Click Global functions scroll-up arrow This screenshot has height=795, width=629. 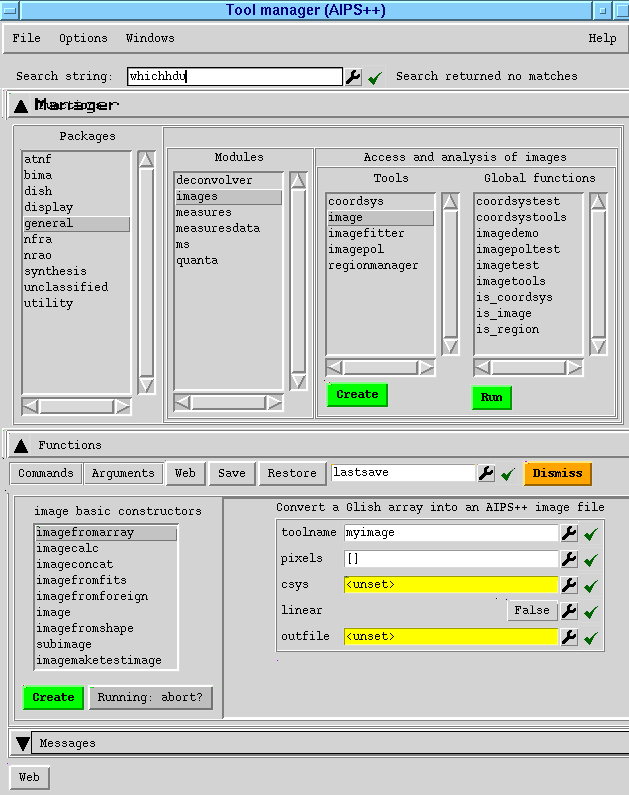[598, 202]
